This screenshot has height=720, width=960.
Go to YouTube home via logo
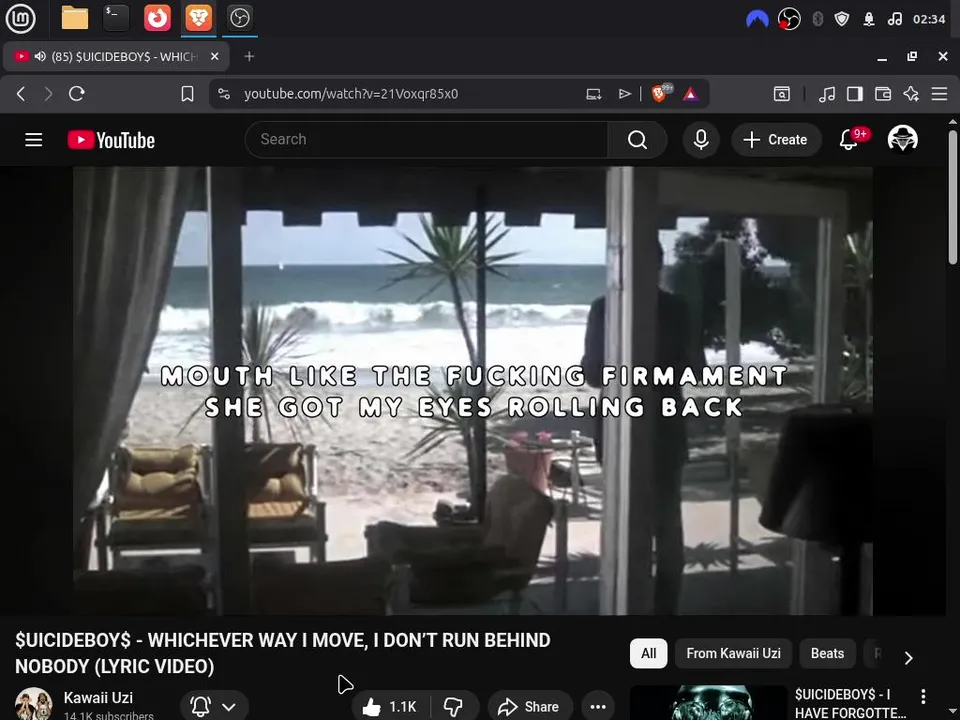(111, 140)
